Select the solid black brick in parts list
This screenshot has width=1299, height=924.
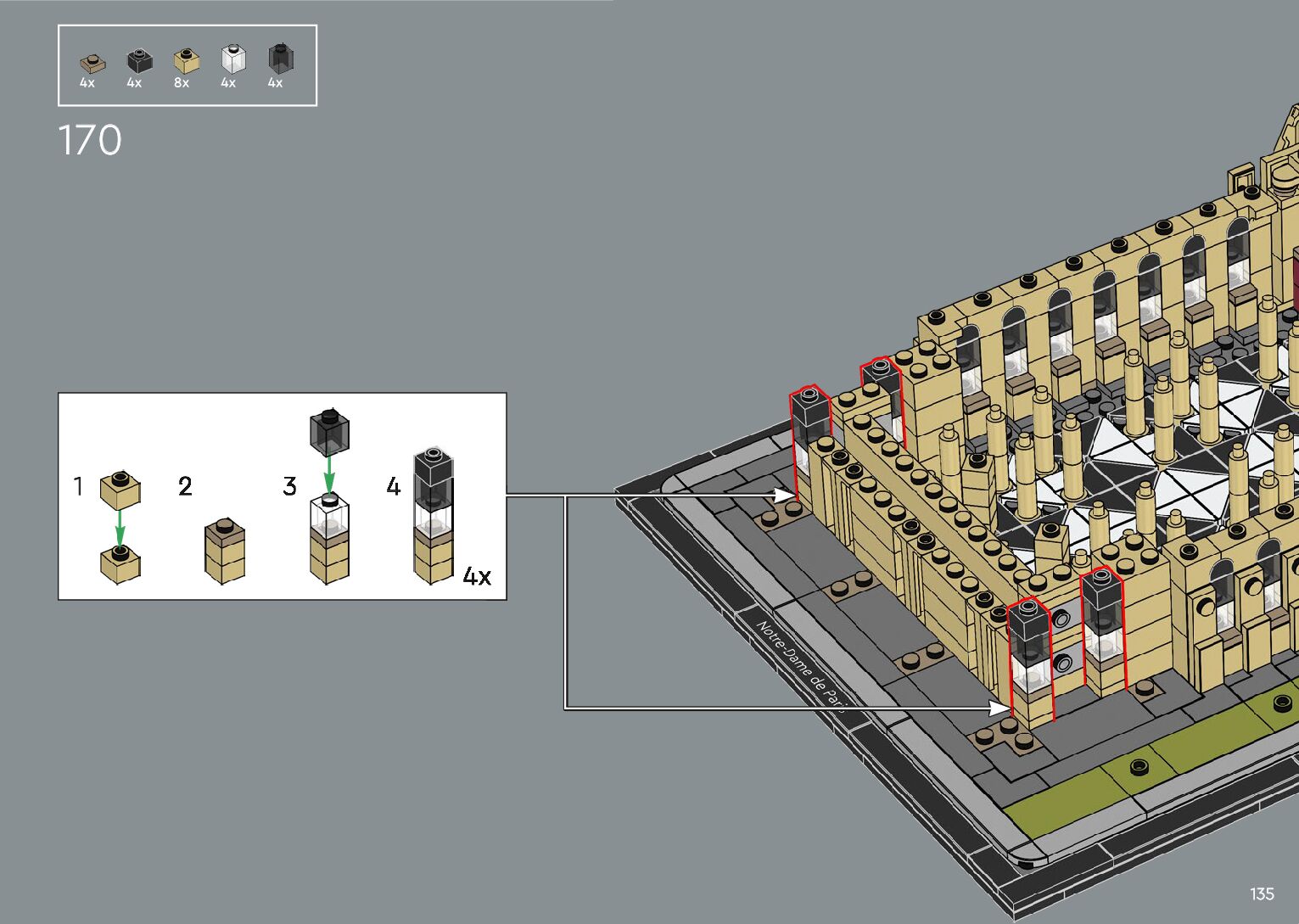point(138,60)
